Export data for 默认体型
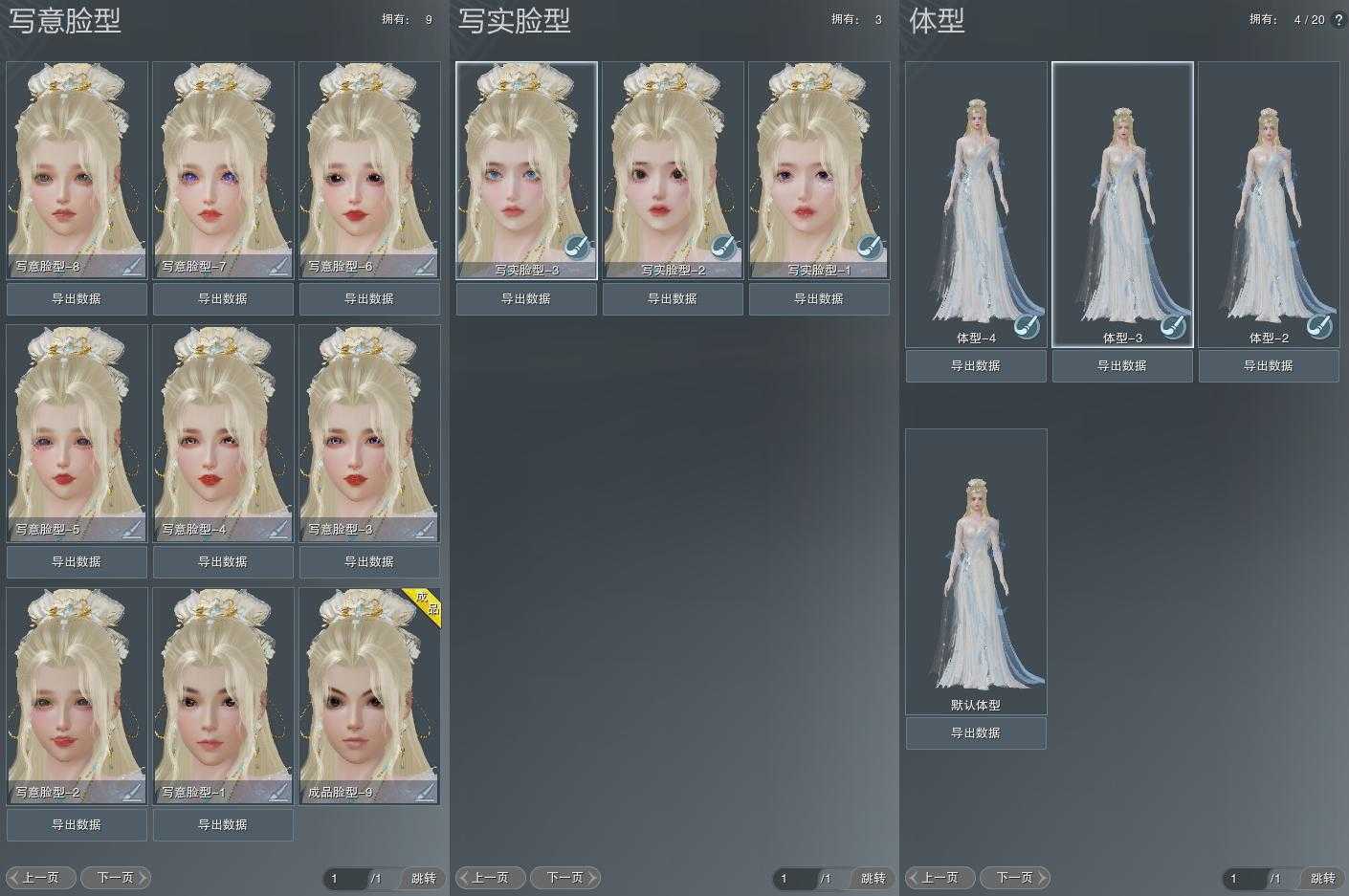The height and width of the screenshot is (896, 1349). tap(976, 733)
